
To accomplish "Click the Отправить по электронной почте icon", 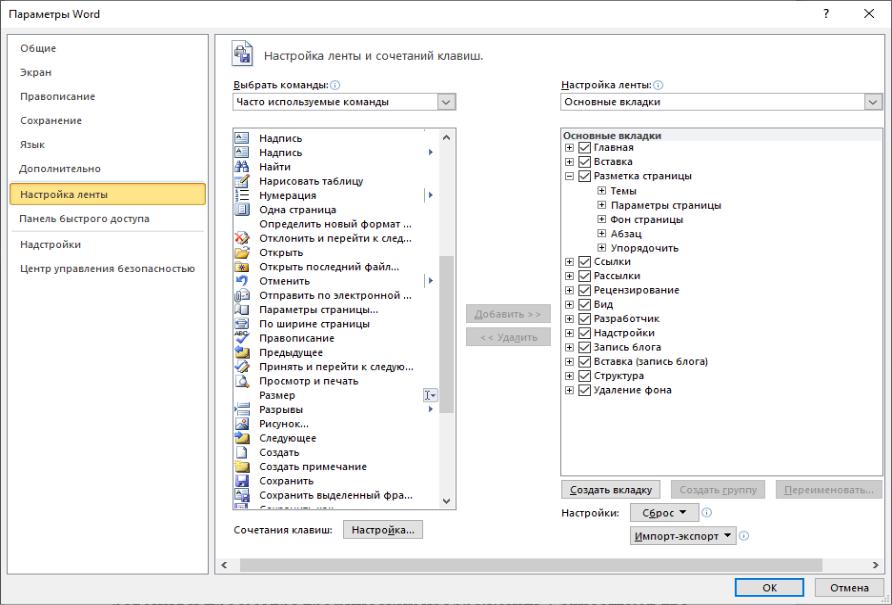I will 242,295.
